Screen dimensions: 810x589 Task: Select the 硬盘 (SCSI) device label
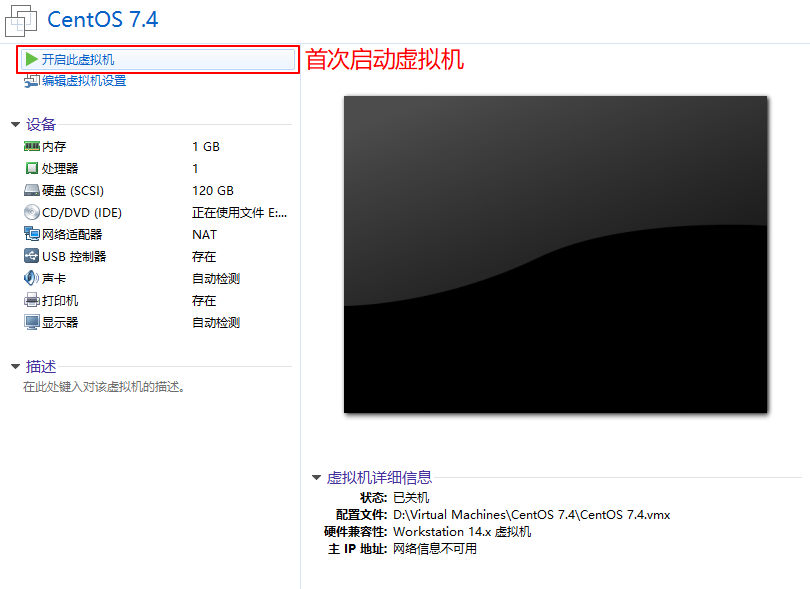point(73,191)
